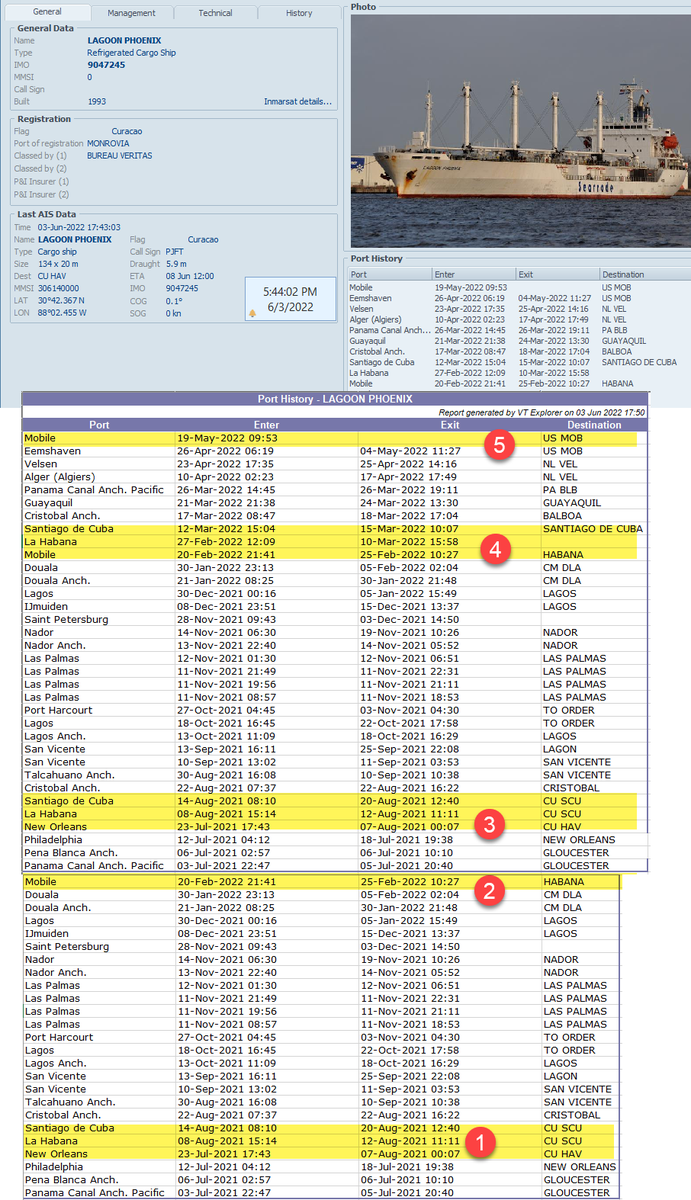
Task: Click the Report generated by VT Explorer line
Action: [x=543, y=411]
